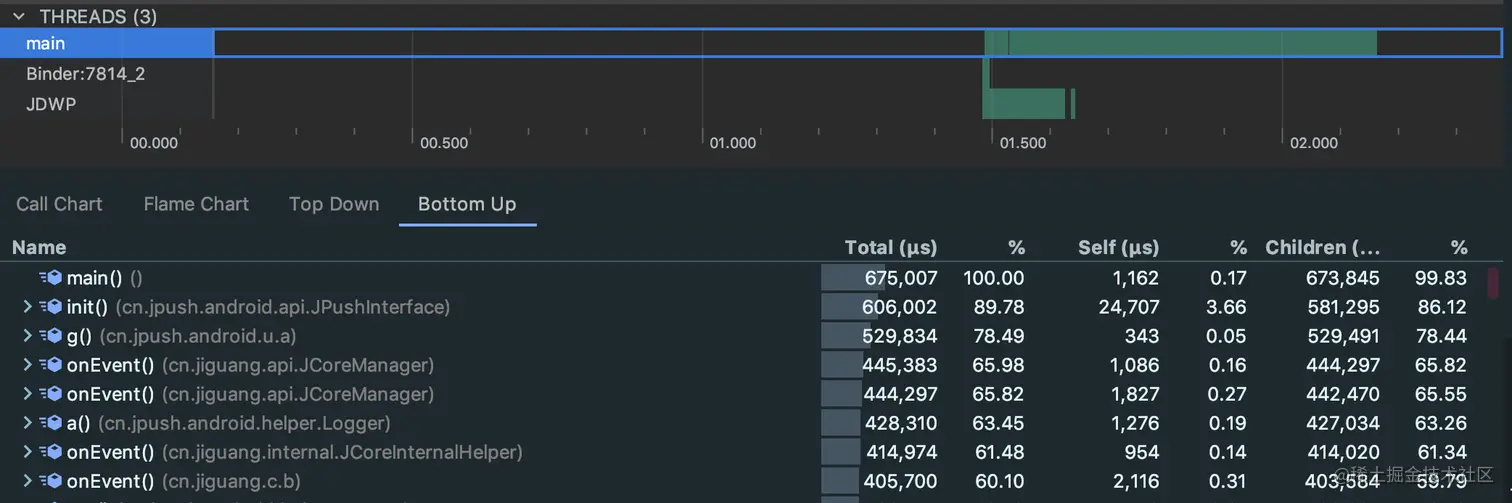Click the total value 675,007

click(x=900, y=278)
